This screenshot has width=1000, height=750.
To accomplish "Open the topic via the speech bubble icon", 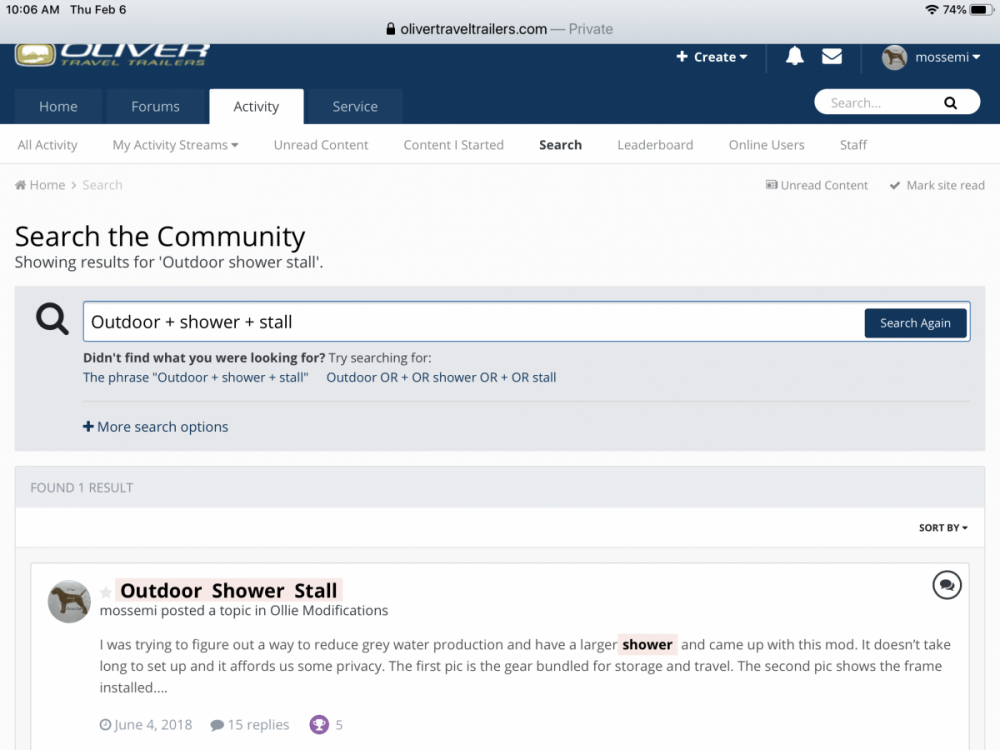I will 947,585.
